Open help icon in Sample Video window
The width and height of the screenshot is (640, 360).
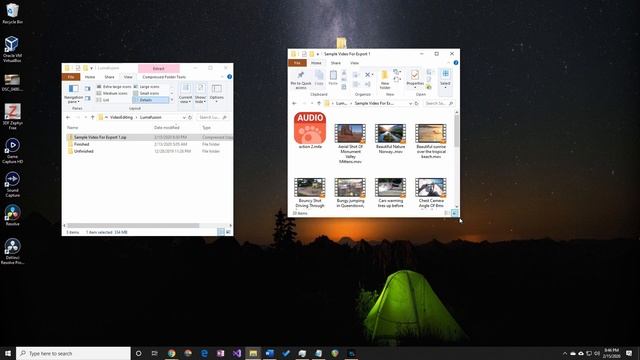456,63
